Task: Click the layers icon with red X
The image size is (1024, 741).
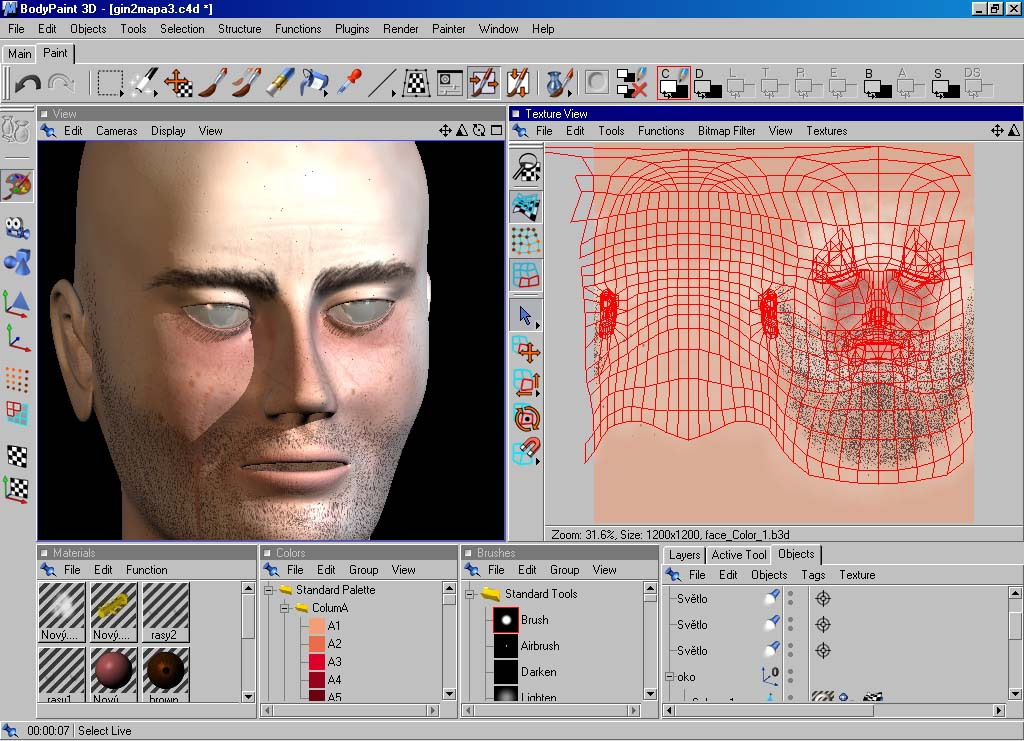Action: click(x=632, y=83)
